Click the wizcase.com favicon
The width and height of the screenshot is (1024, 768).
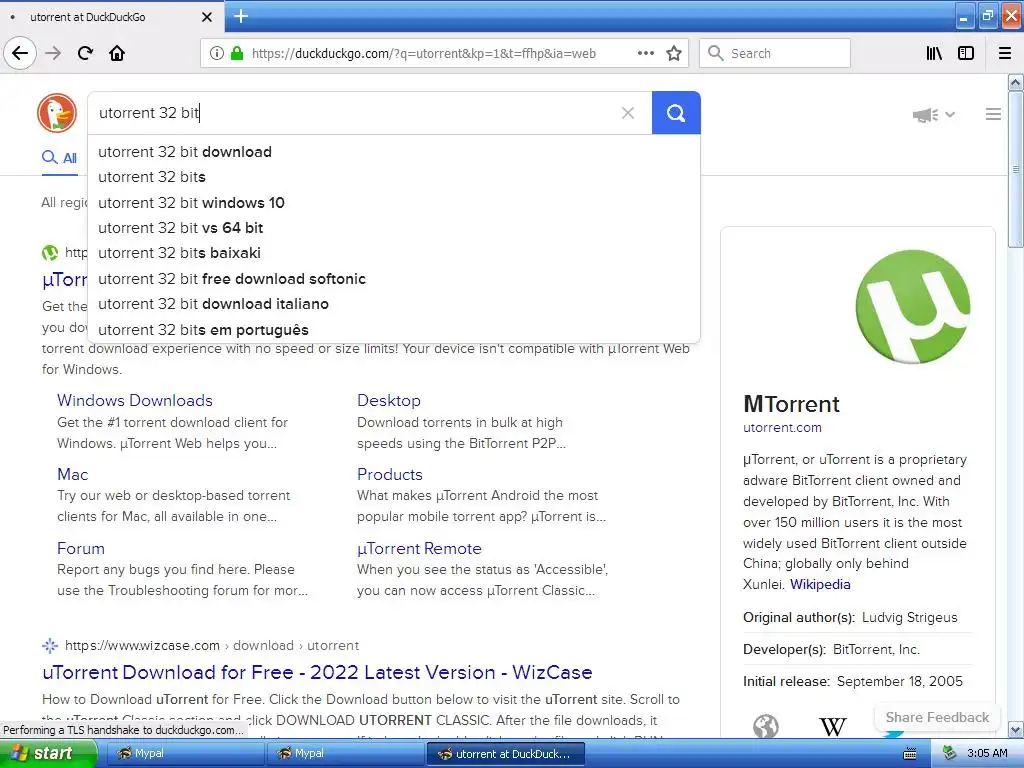[x=50, y=646]
